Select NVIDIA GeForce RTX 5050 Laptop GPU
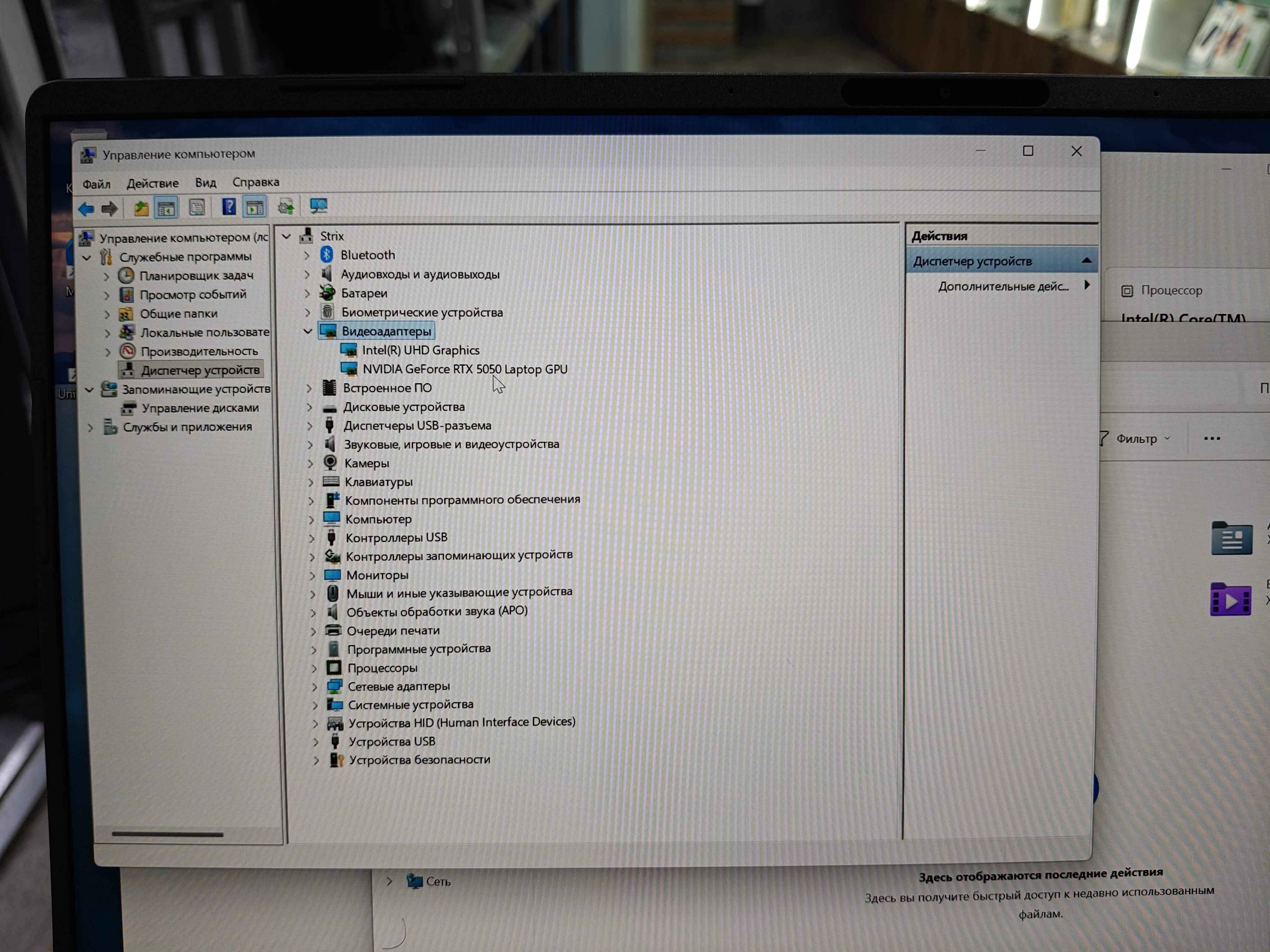The width and height of the screenshot is (1270, 952). point(464,369)
